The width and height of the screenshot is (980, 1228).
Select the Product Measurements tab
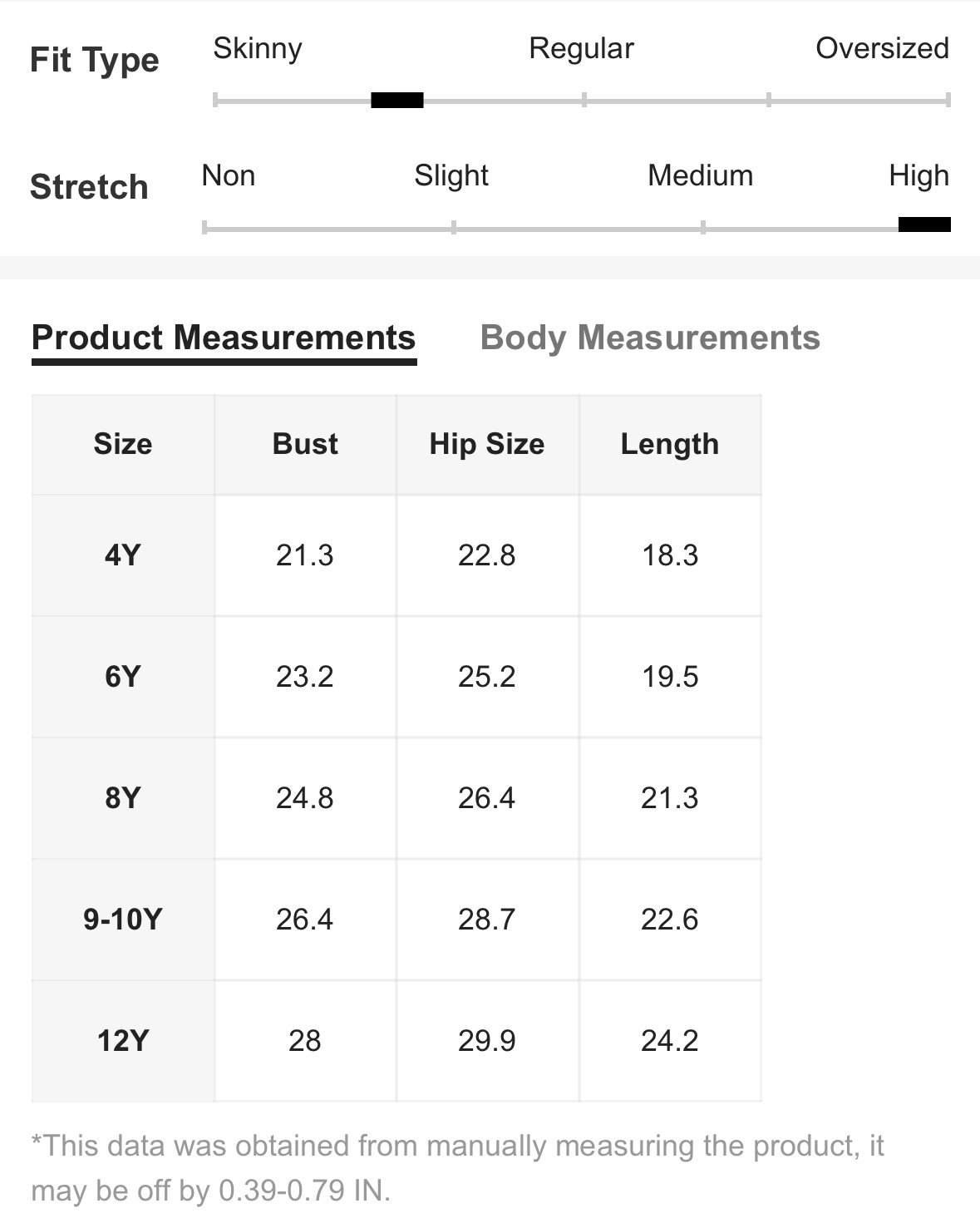coord(224,338)
